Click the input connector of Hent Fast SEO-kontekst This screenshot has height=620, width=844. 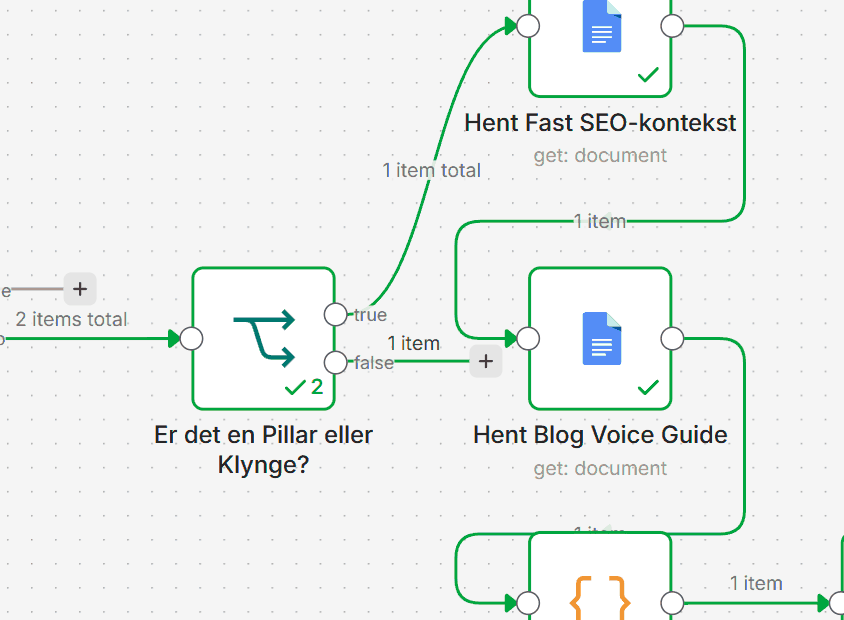point(528,26)
